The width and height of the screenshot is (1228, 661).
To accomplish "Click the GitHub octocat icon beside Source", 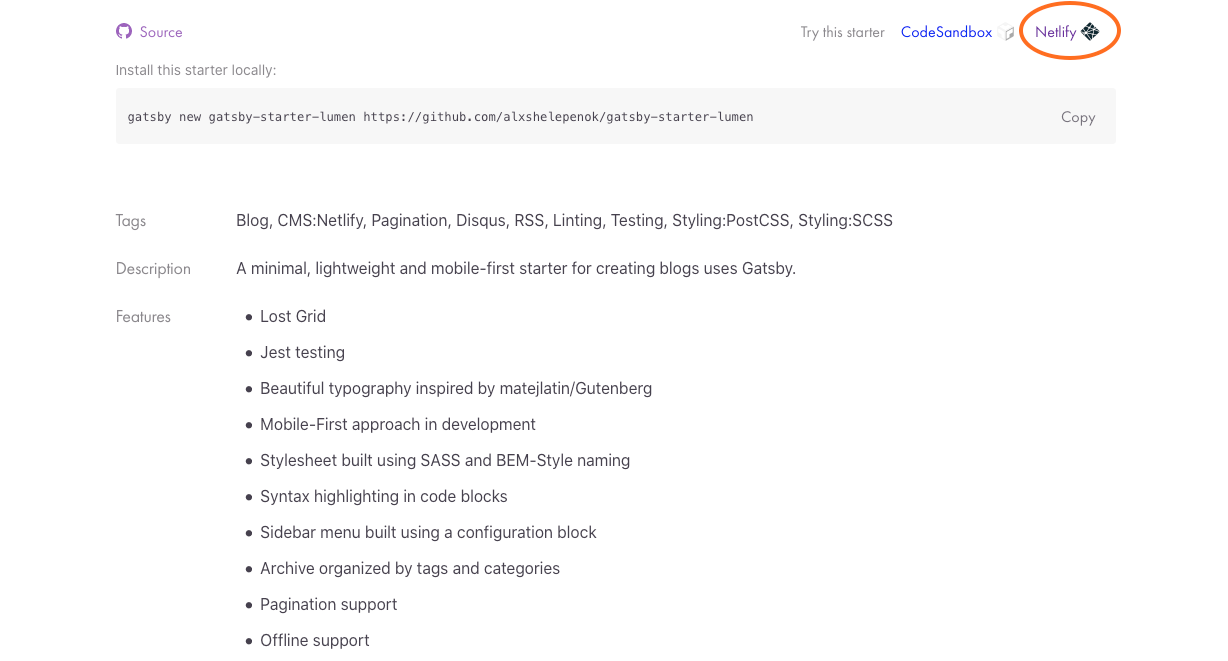I will 124,32.
